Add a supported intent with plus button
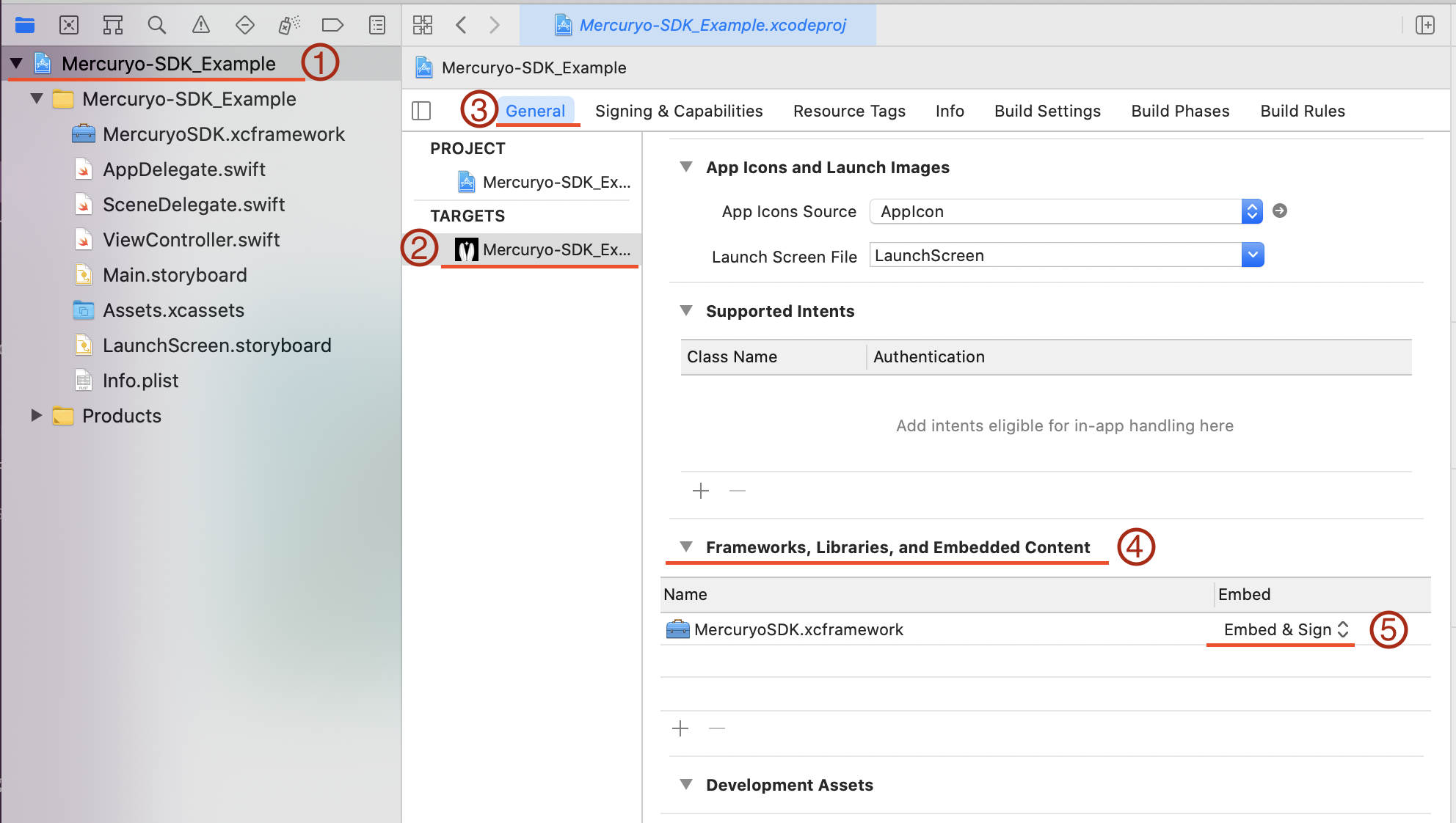This screenshot has width=1456, height=823. point(701,491)
